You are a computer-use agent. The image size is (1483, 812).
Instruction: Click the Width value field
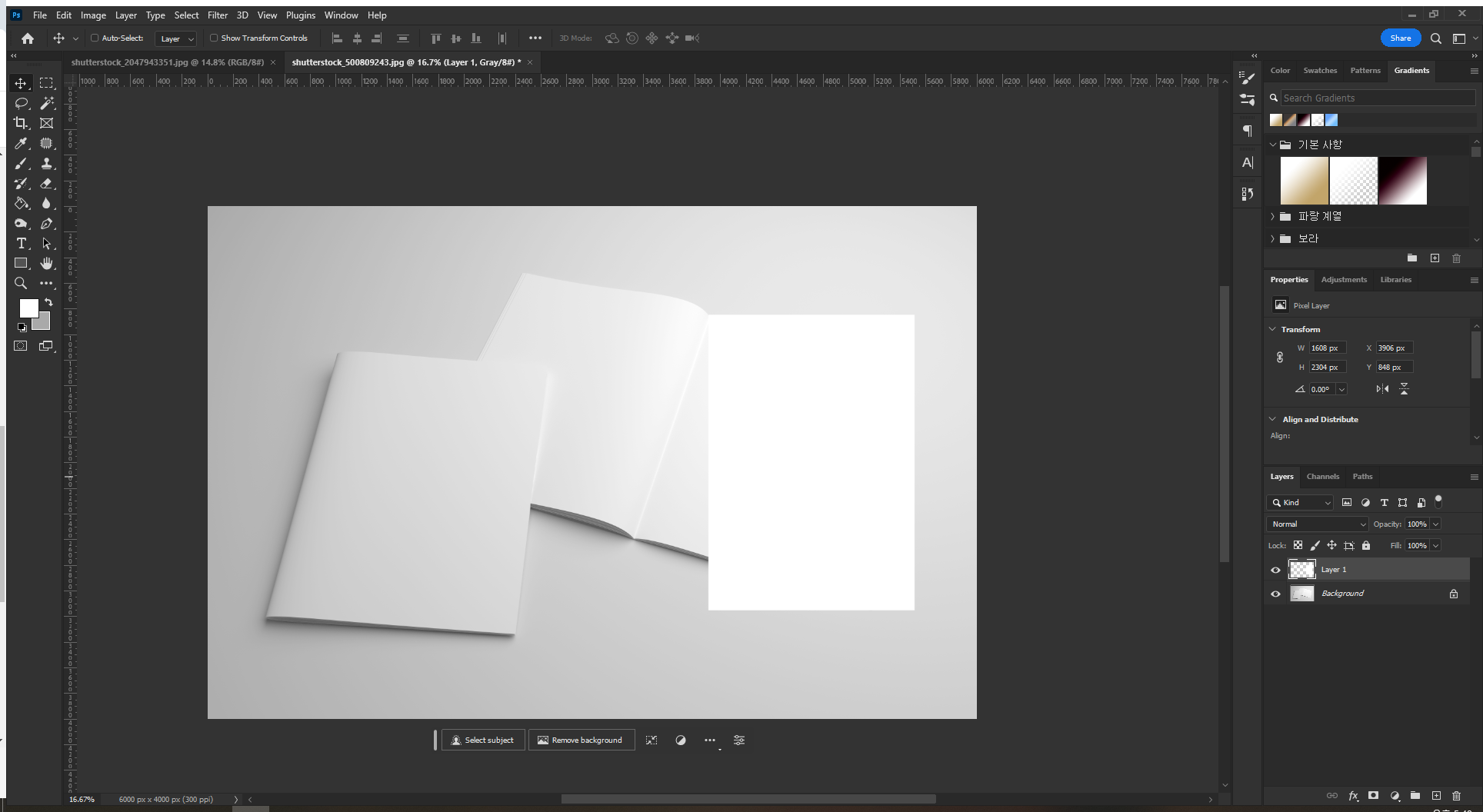pos(1328,348)
